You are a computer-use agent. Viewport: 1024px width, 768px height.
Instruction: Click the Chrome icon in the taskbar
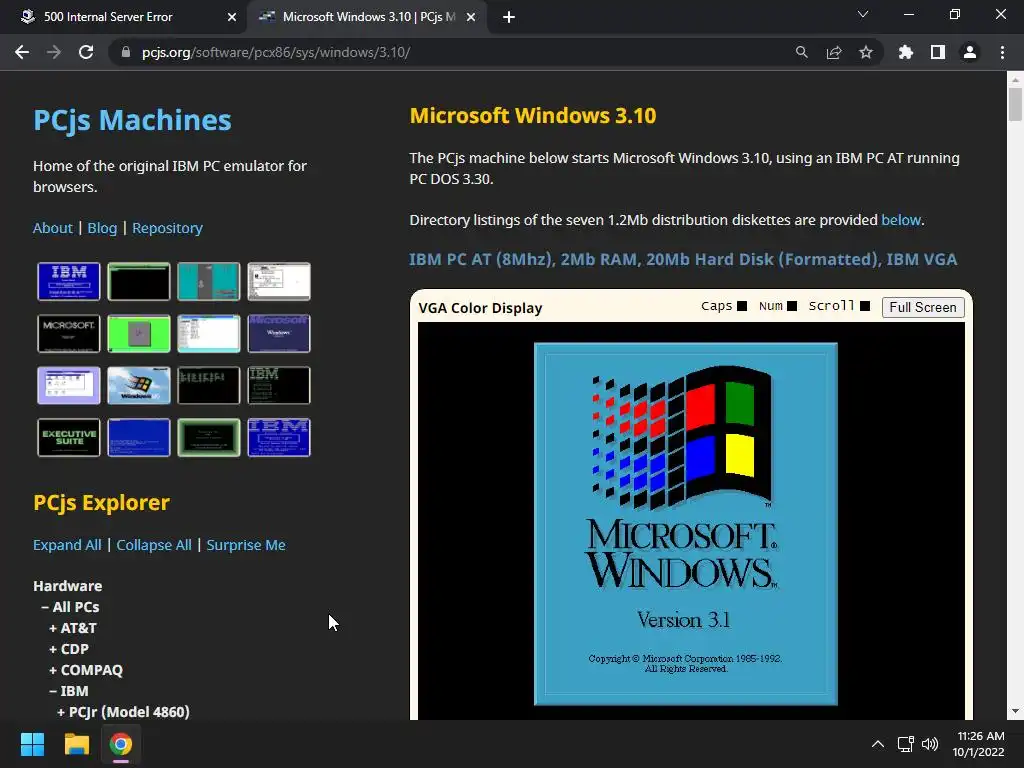click(x=121, y=744)
